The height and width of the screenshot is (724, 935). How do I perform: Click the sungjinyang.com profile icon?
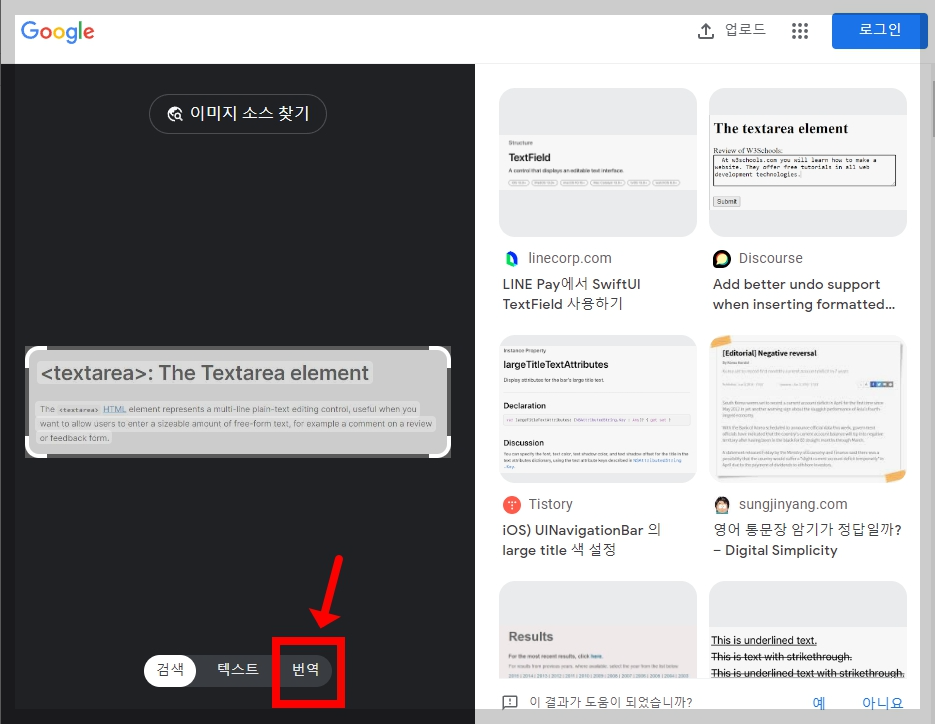(722, 504)
